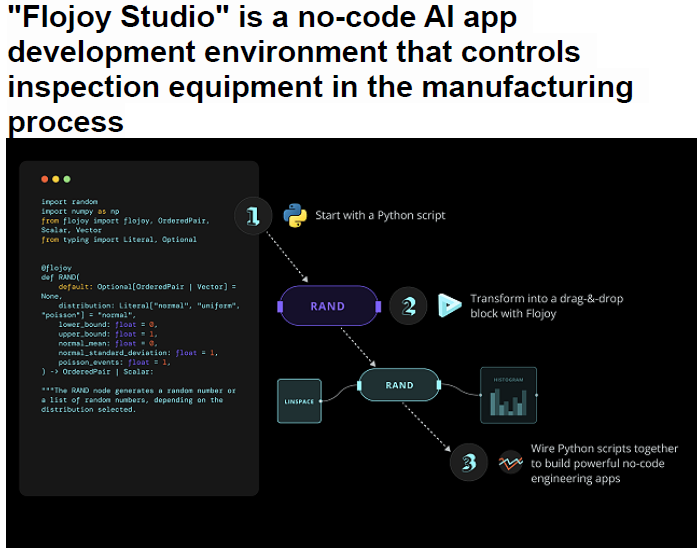The height and width of the screenshot is (550, 700).
Task: Click 'from typing import Literal, Optional' line
Action: 119,240
